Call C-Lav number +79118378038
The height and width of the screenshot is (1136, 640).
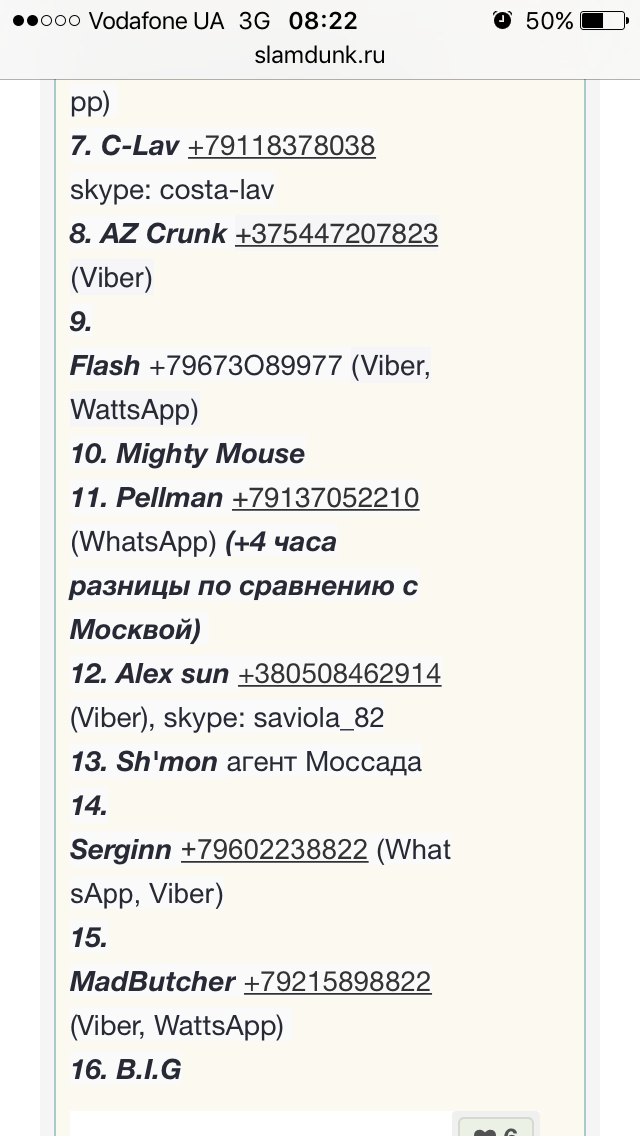pyautogui.click(x=281, y=146)
